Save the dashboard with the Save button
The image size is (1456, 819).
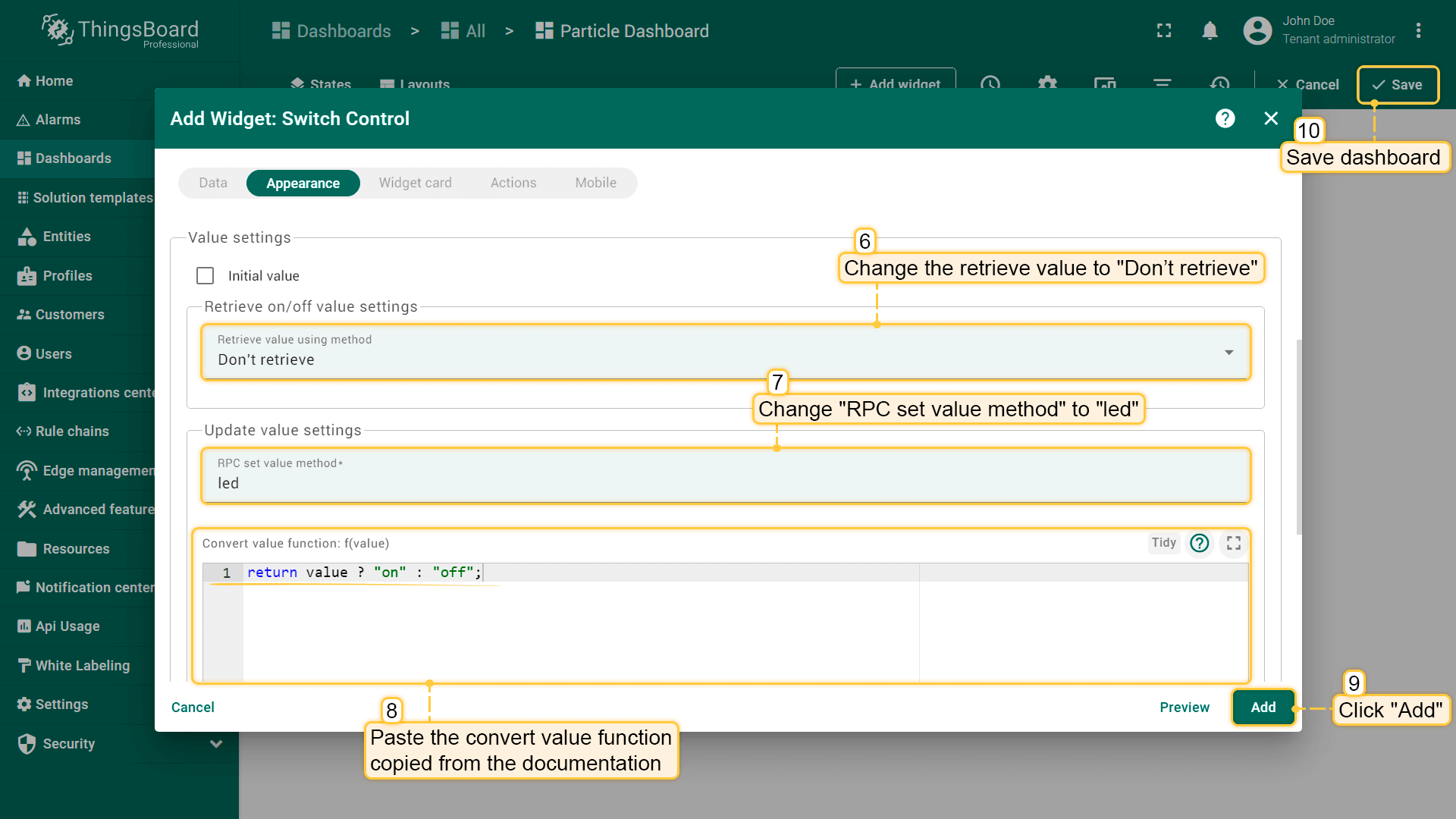click(x=1398, y=85)
